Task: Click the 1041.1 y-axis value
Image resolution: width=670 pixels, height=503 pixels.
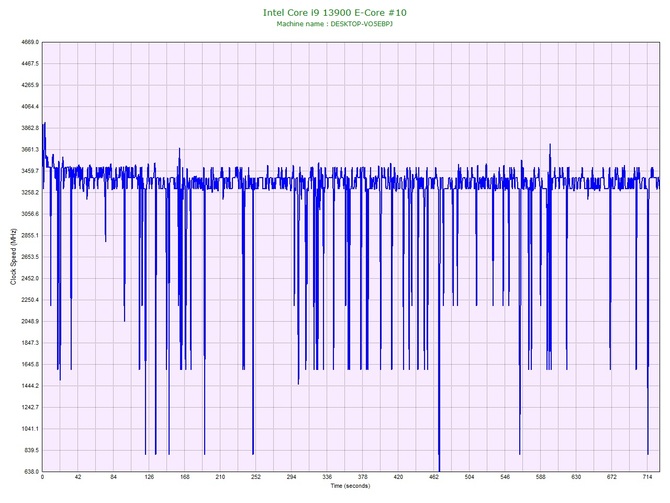Action: tap(30, 429)
